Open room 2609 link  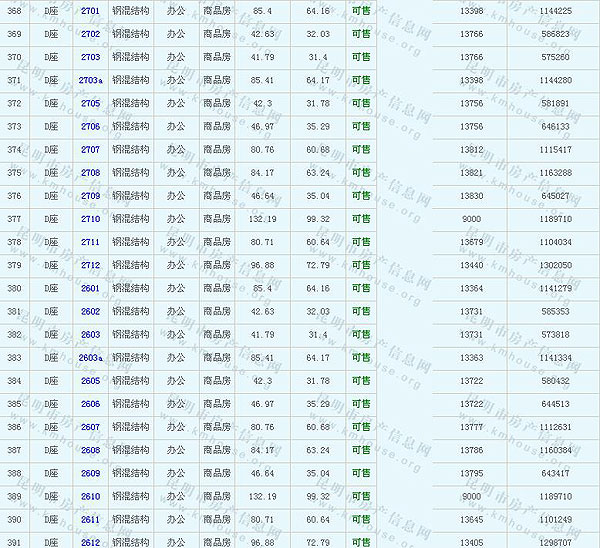[90, 473]
